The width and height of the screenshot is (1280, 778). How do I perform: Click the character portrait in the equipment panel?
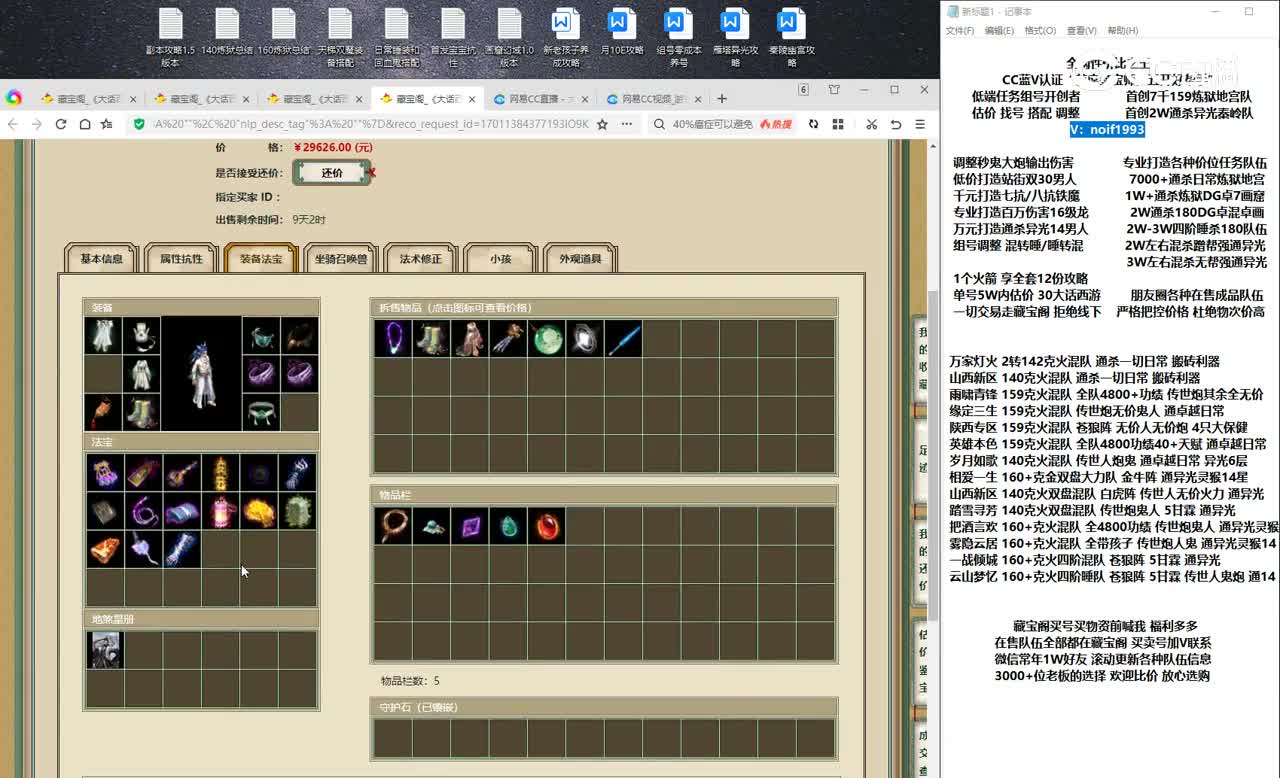pos(202,374)
